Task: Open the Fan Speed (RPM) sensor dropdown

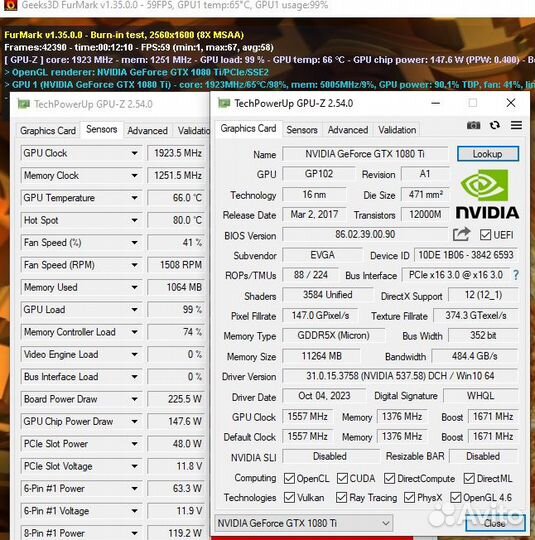Action: (x=135, y=265)
